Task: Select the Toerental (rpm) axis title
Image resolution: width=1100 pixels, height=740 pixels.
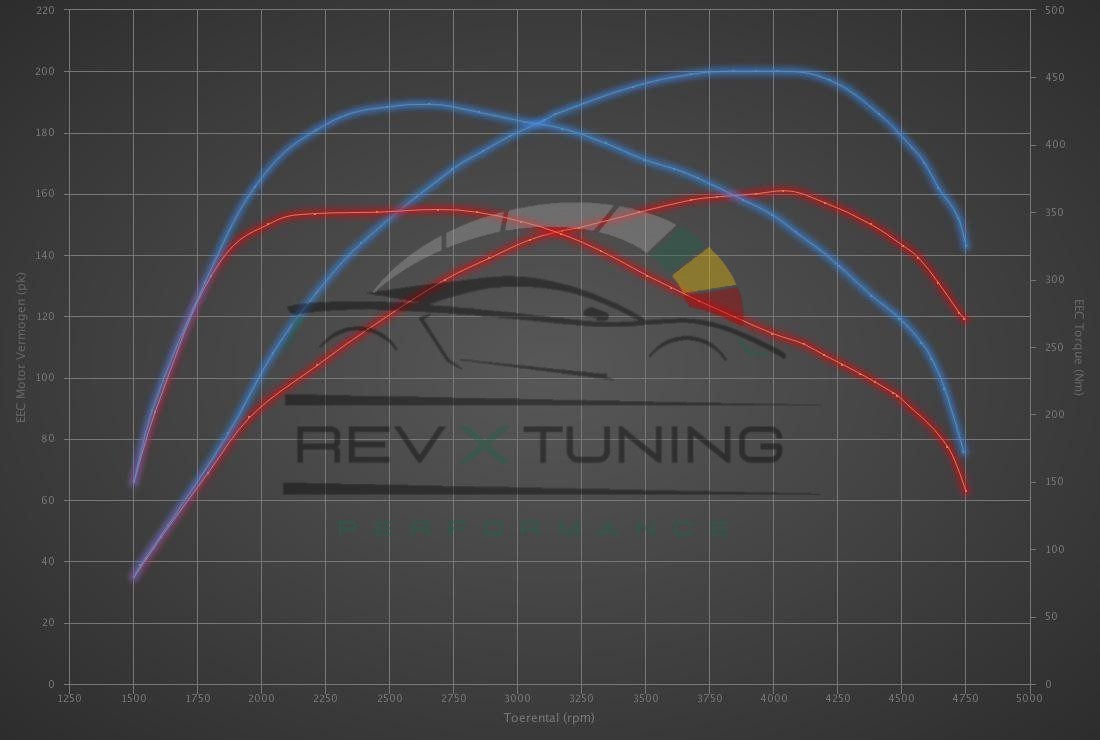Action: [x=549, y=717]
